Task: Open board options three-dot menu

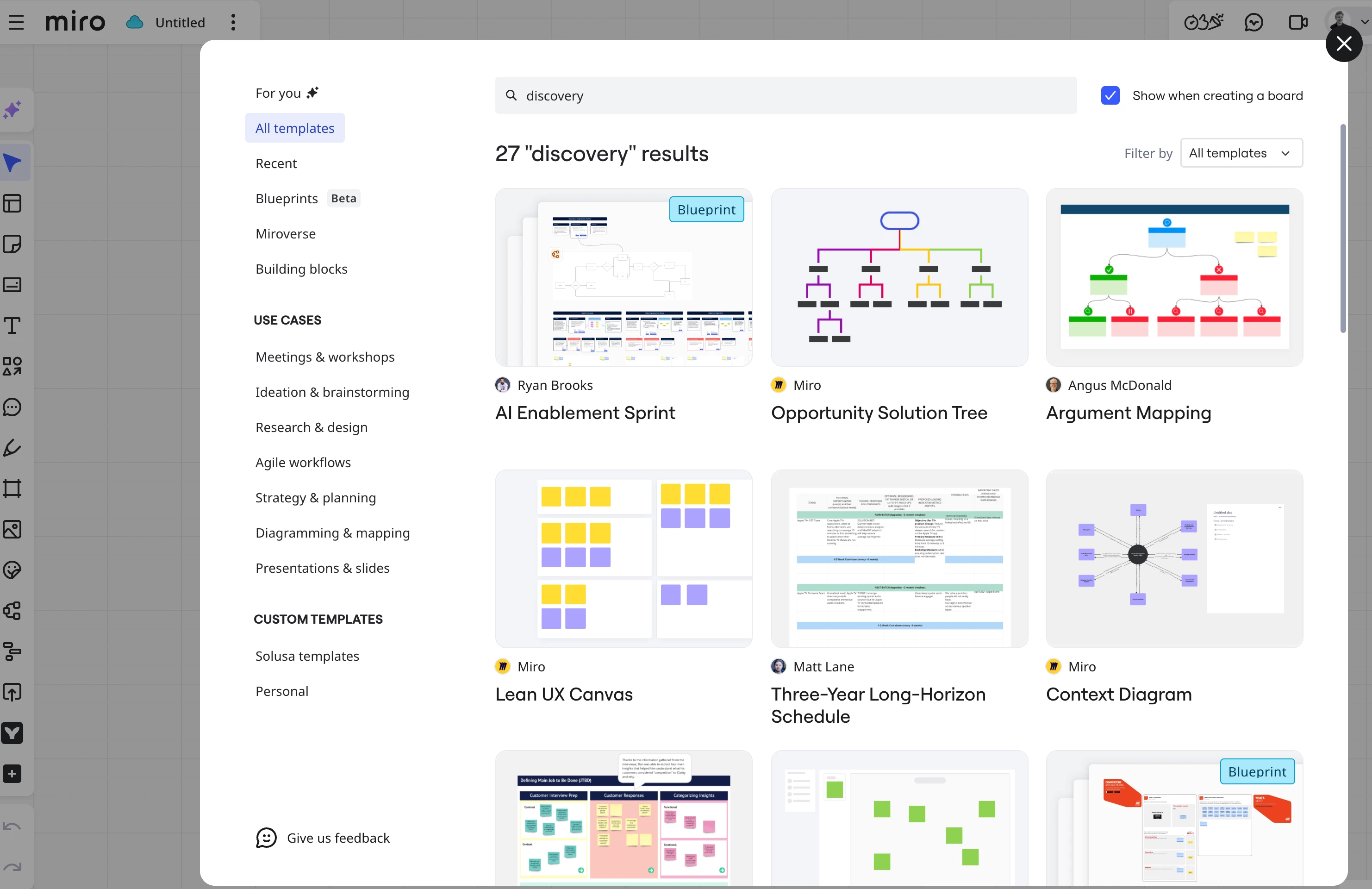Action: pyautogui.click(x=233, y=23)
